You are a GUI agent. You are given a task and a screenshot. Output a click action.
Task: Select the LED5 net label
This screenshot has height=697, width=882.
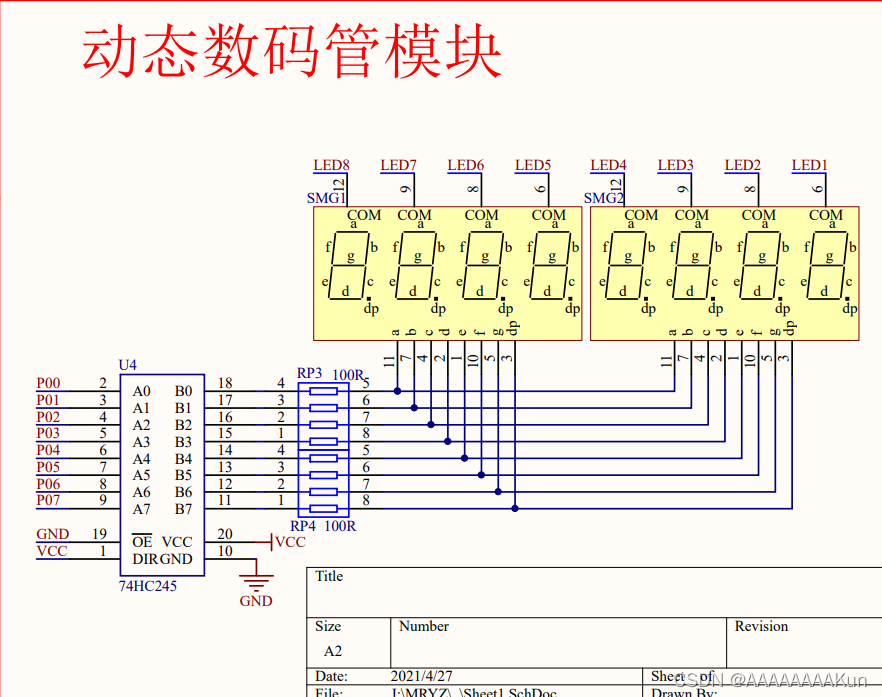533,165
